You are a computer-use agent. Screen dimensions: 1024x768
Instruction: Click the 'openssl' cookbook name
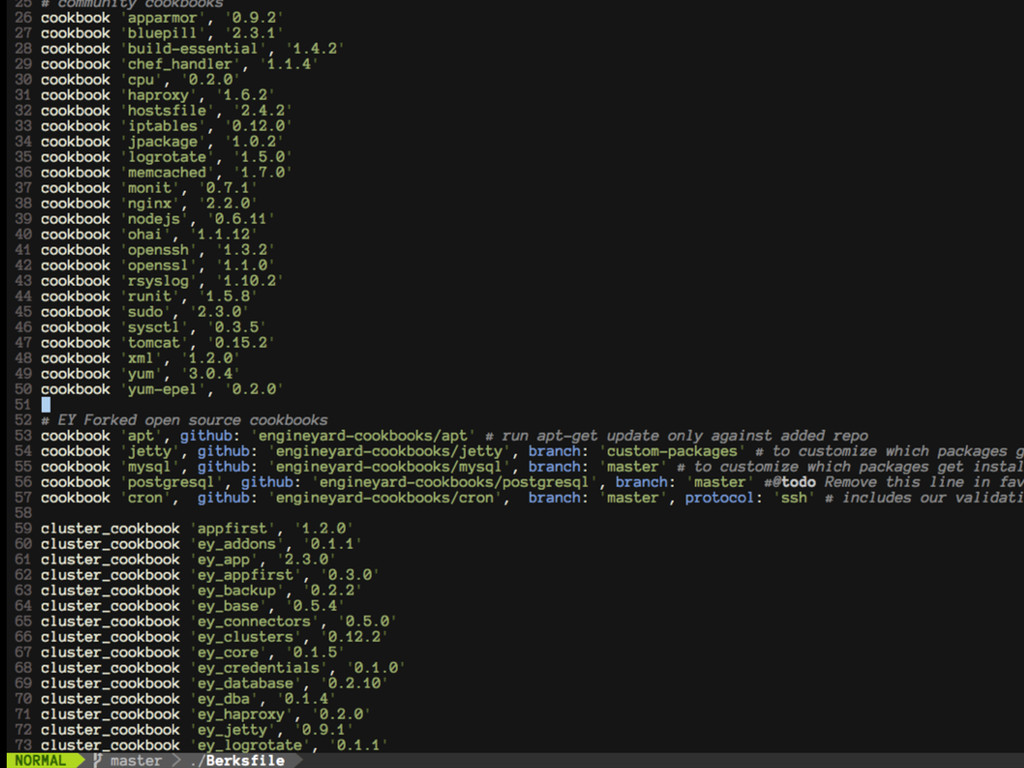[158, 265]
